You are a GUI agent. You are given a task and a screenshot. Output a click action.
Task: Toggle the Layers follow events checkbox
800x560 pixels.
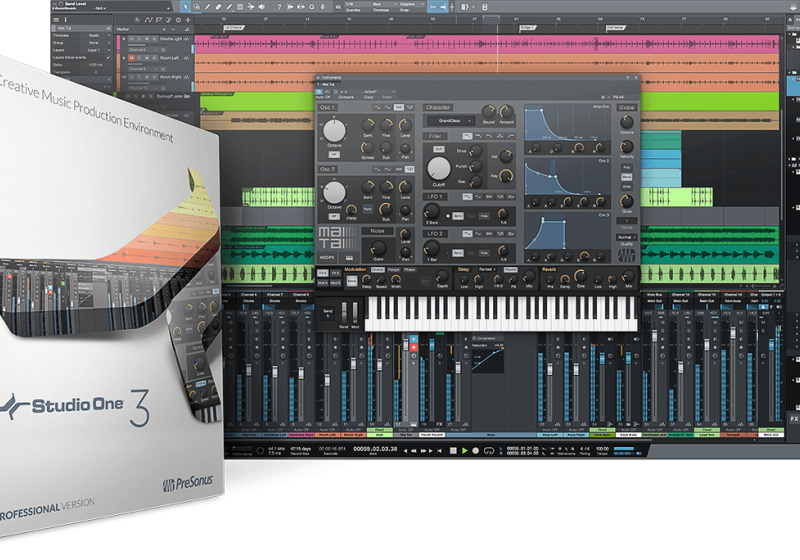pos(108,58)
